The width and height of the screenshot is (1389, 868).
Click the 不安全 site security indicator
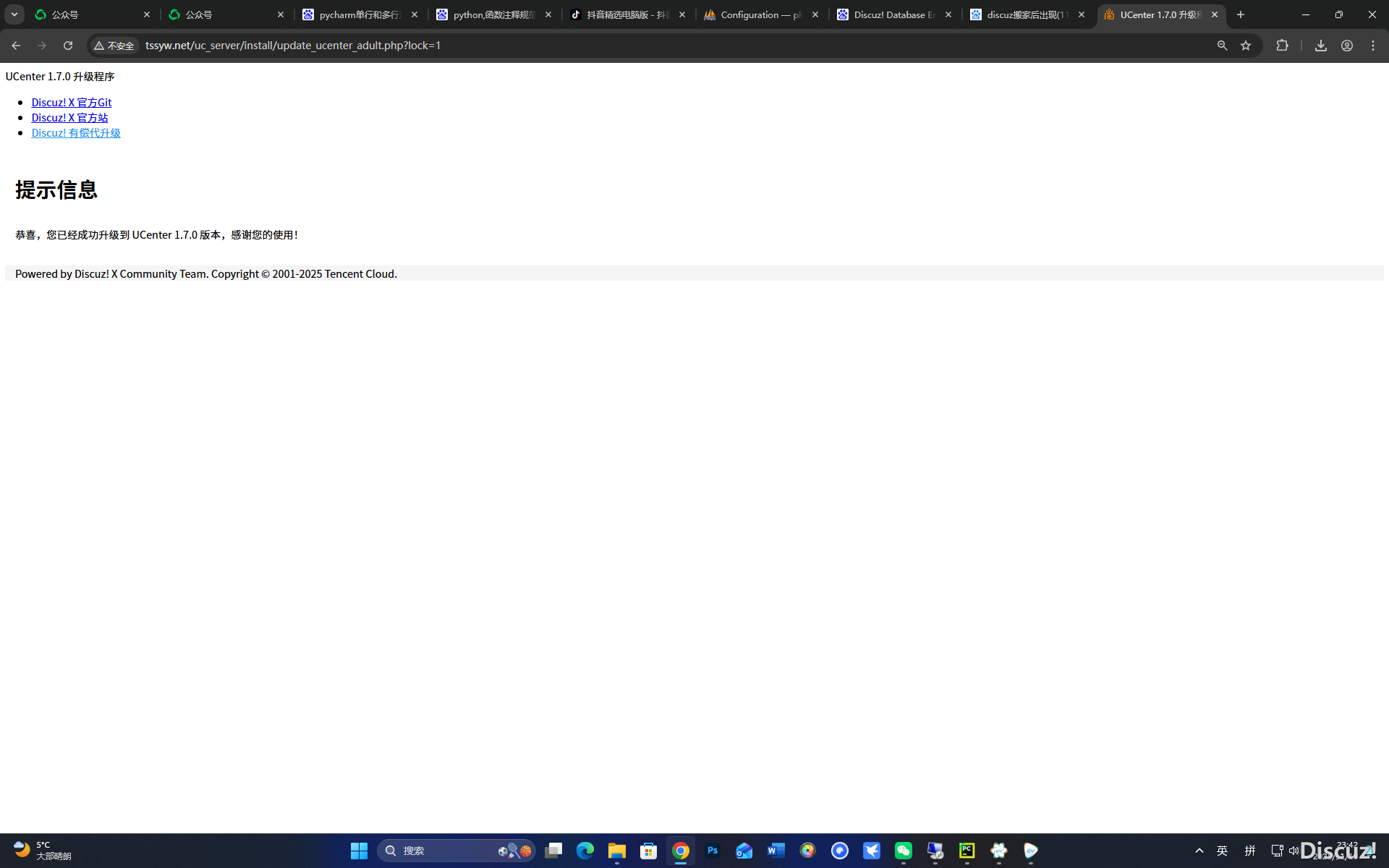114,46
